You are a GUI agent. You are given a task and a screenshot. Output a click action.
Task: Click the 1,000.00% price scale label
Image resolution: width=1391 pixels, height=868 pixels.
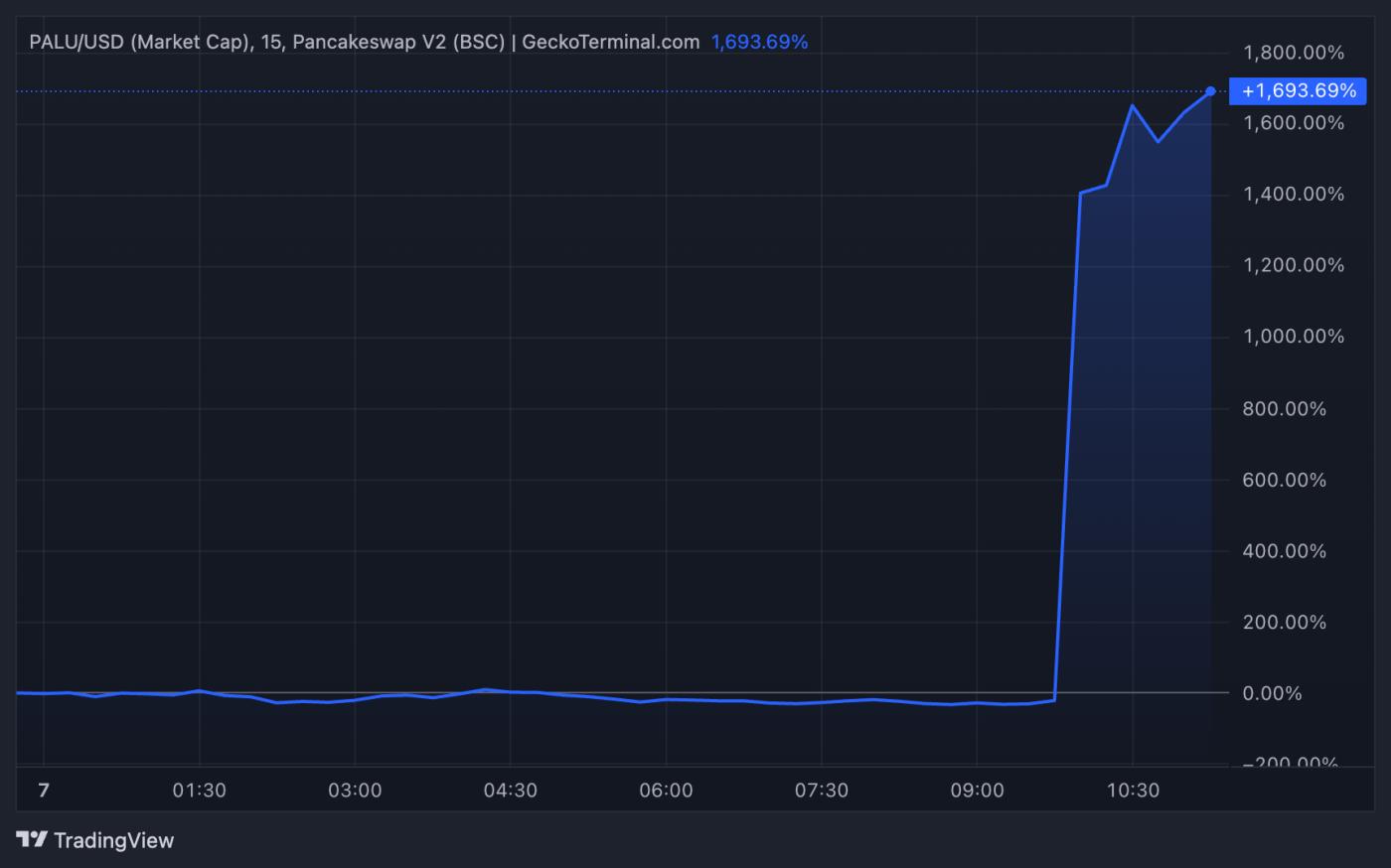pos(1294,337)
